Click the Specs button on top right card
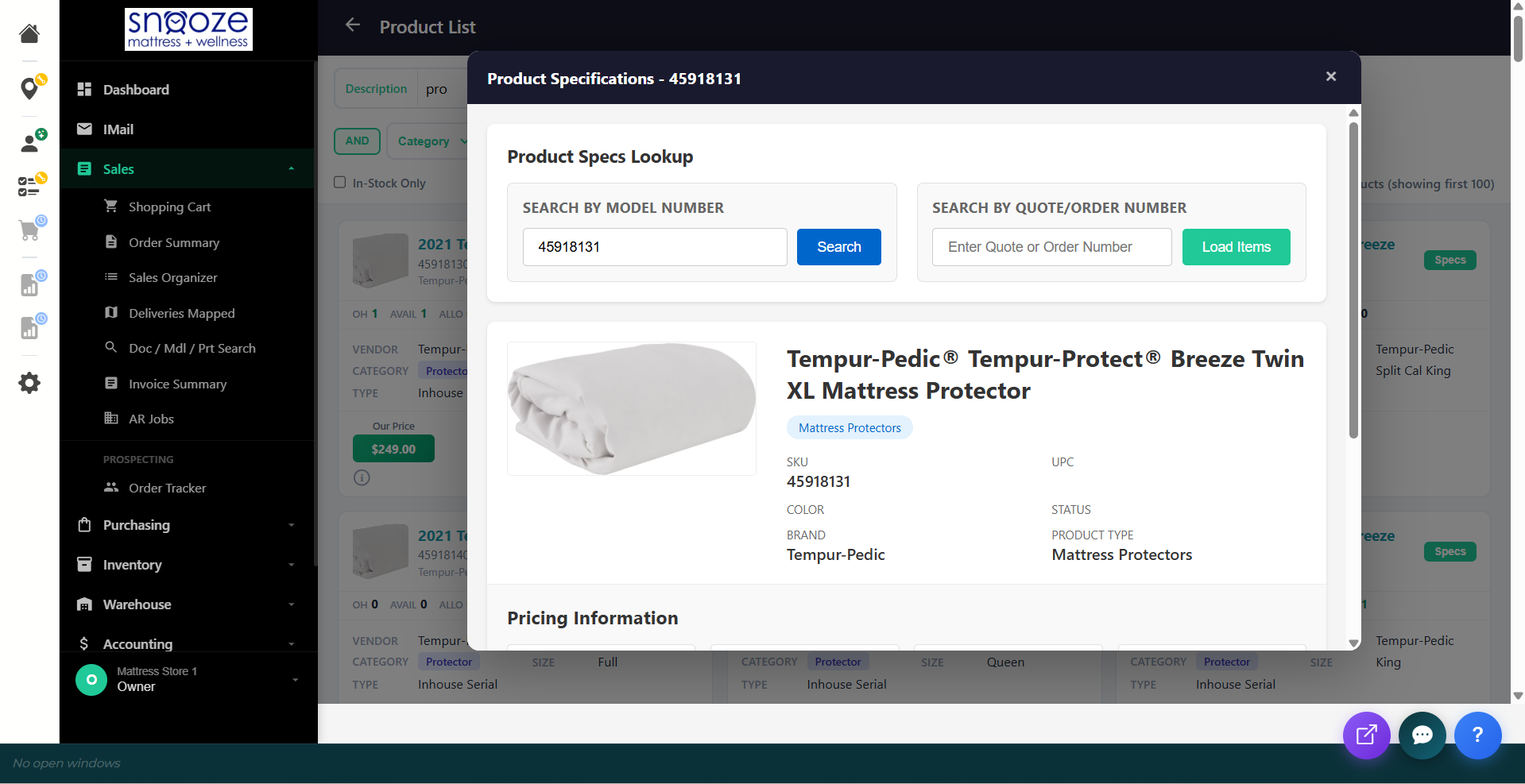Screen dimensions: 1525x784 [x=1450, y=260]
